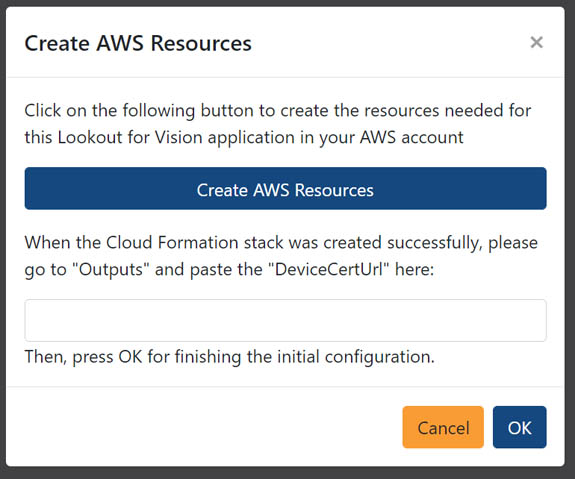
Task: Click the "Then, press OK for finishing" note
Action: click(229, 356)
